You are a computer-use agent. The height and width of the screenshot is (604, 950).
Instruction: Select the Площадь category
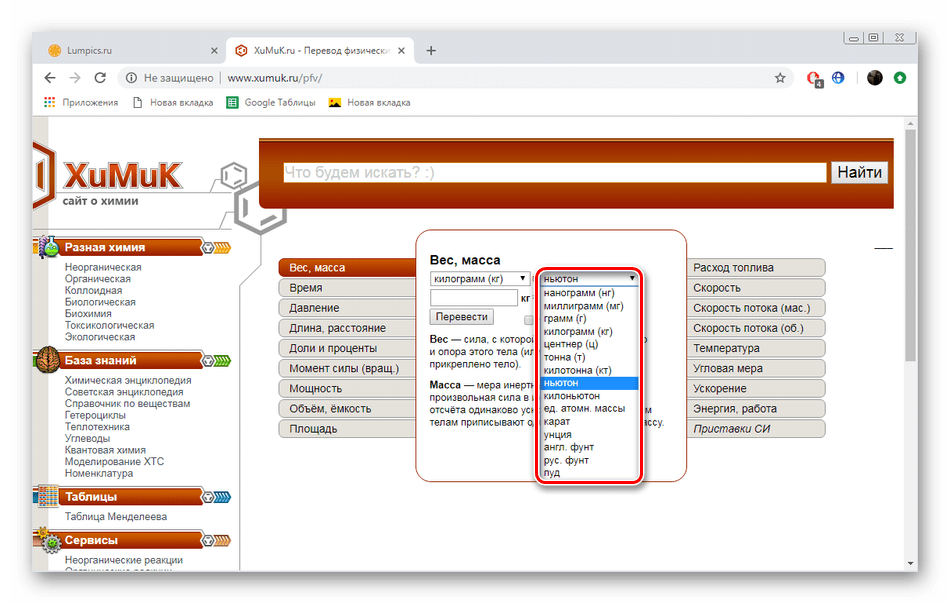click(x=348, y=428)
